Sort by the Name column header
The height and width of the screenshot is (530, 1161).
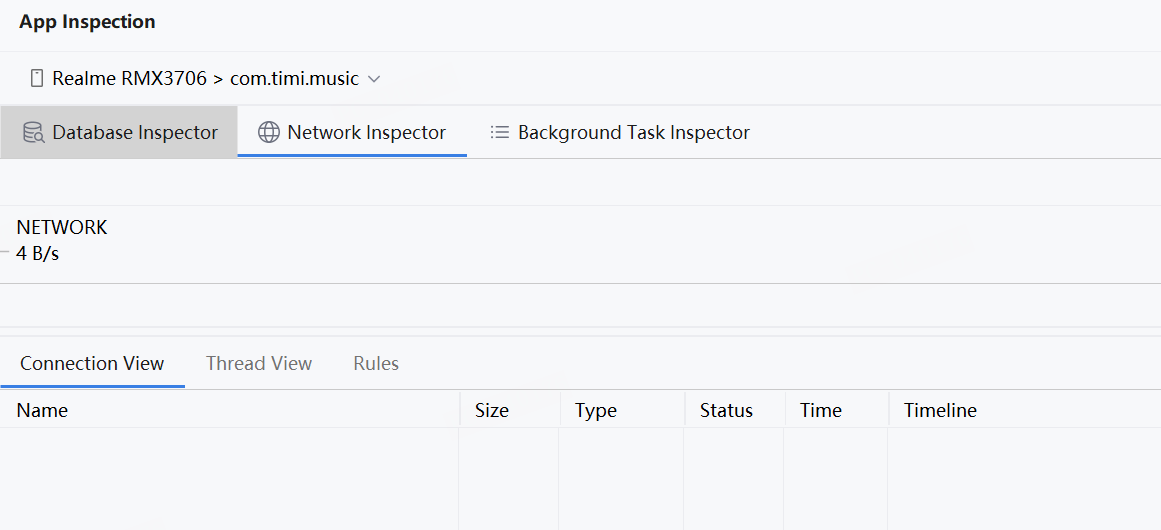tap(42, 410)
